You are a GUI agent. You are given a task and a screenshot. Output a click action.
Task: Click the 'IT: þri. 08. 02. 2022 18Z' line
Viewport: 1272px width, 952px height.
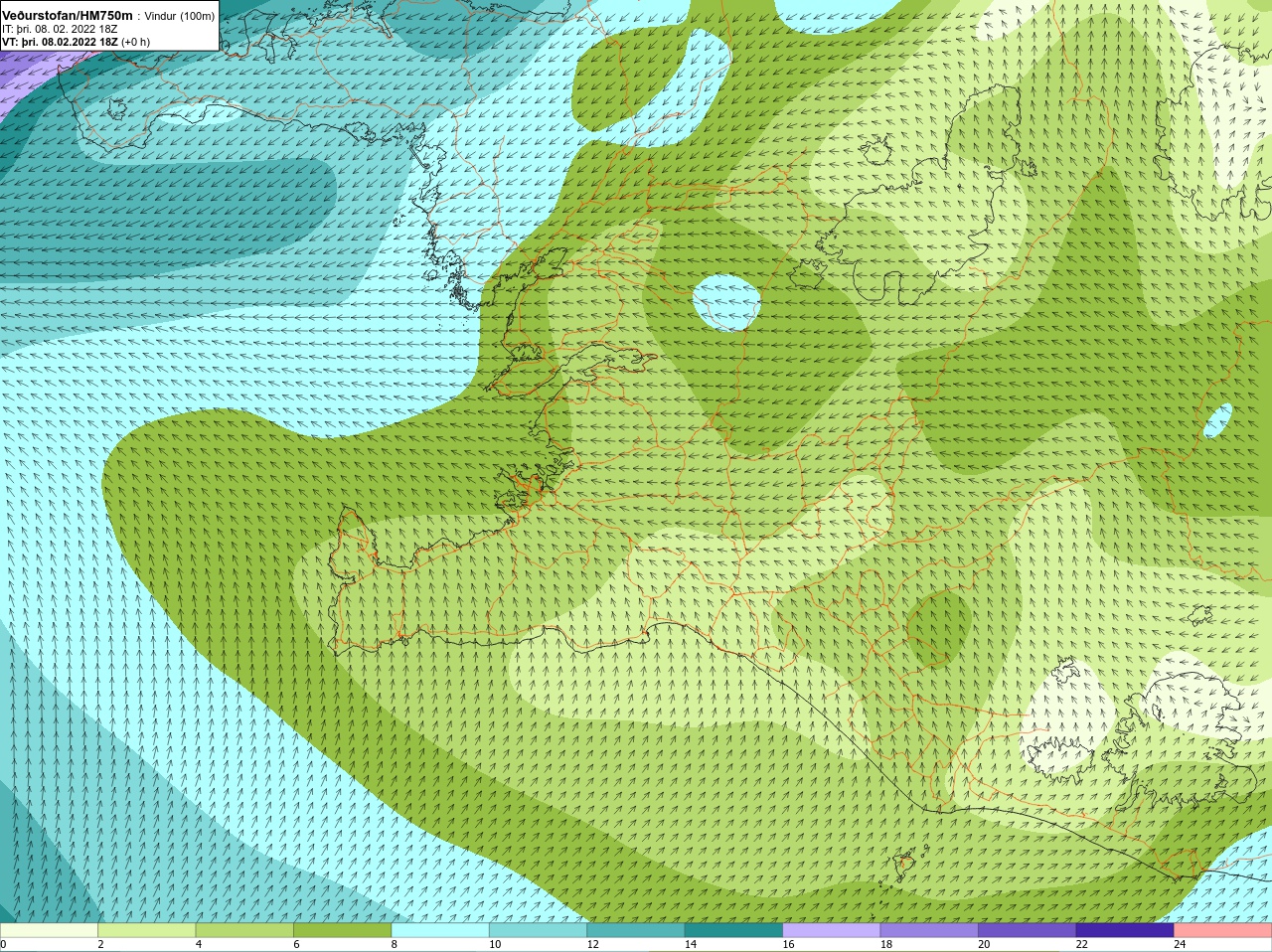pos(60,29)
